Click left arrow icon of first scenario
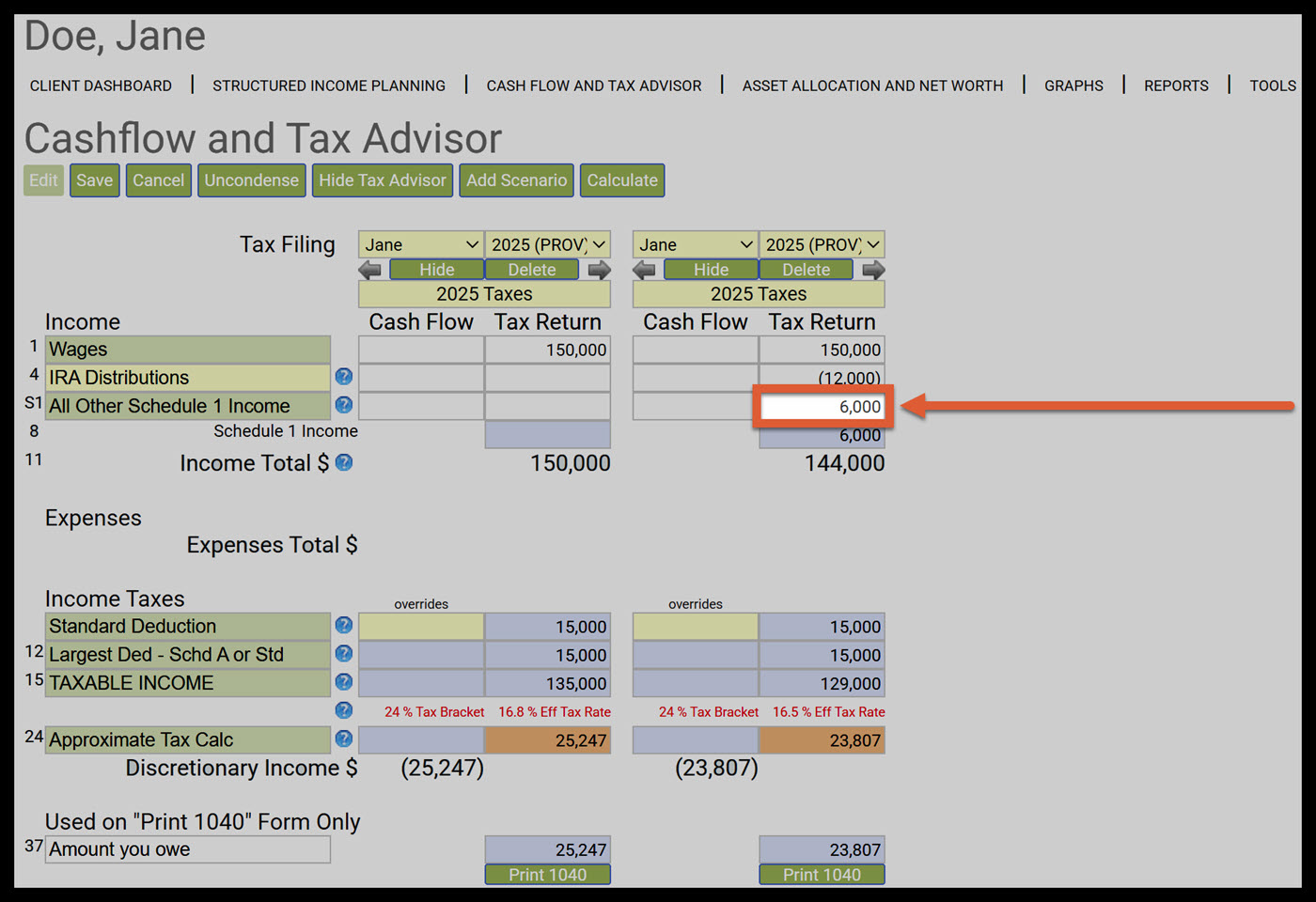Image resolution: width=1316 pixels, height=902 pixels. pyautogui.click(x=370, y=271)
